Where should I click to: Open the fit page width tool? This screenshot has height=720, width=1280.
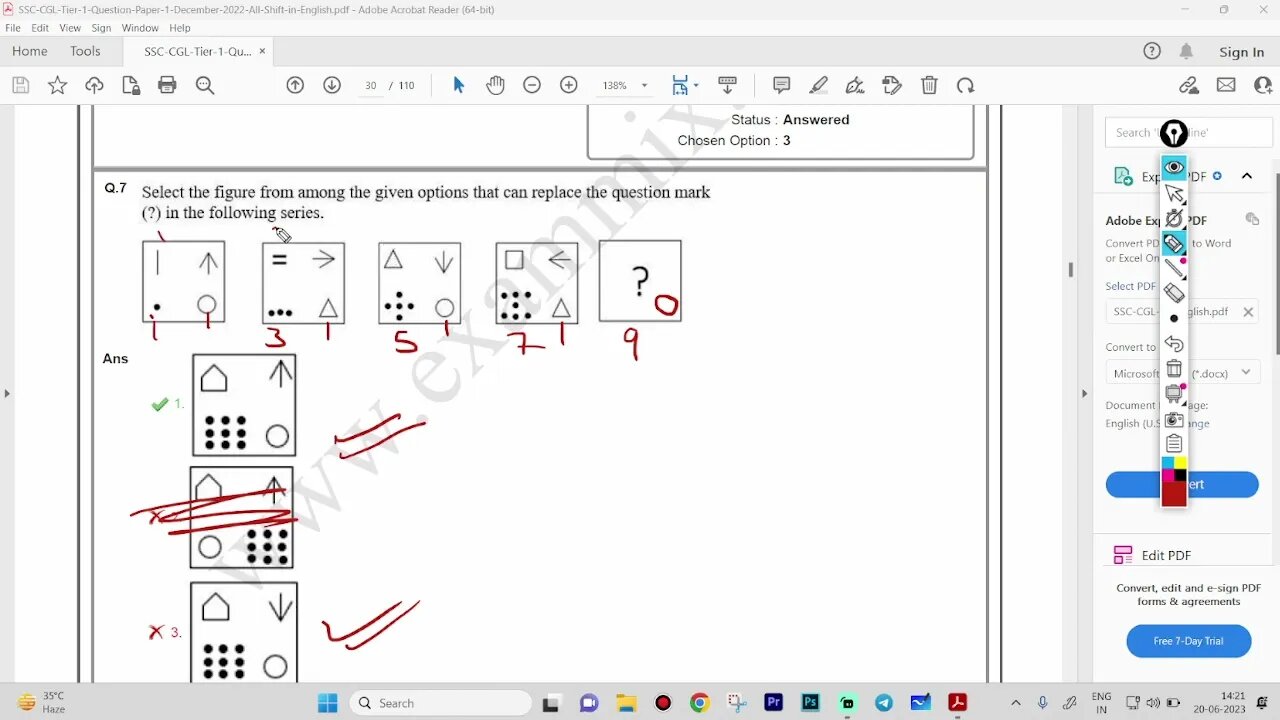pos(680,86)
